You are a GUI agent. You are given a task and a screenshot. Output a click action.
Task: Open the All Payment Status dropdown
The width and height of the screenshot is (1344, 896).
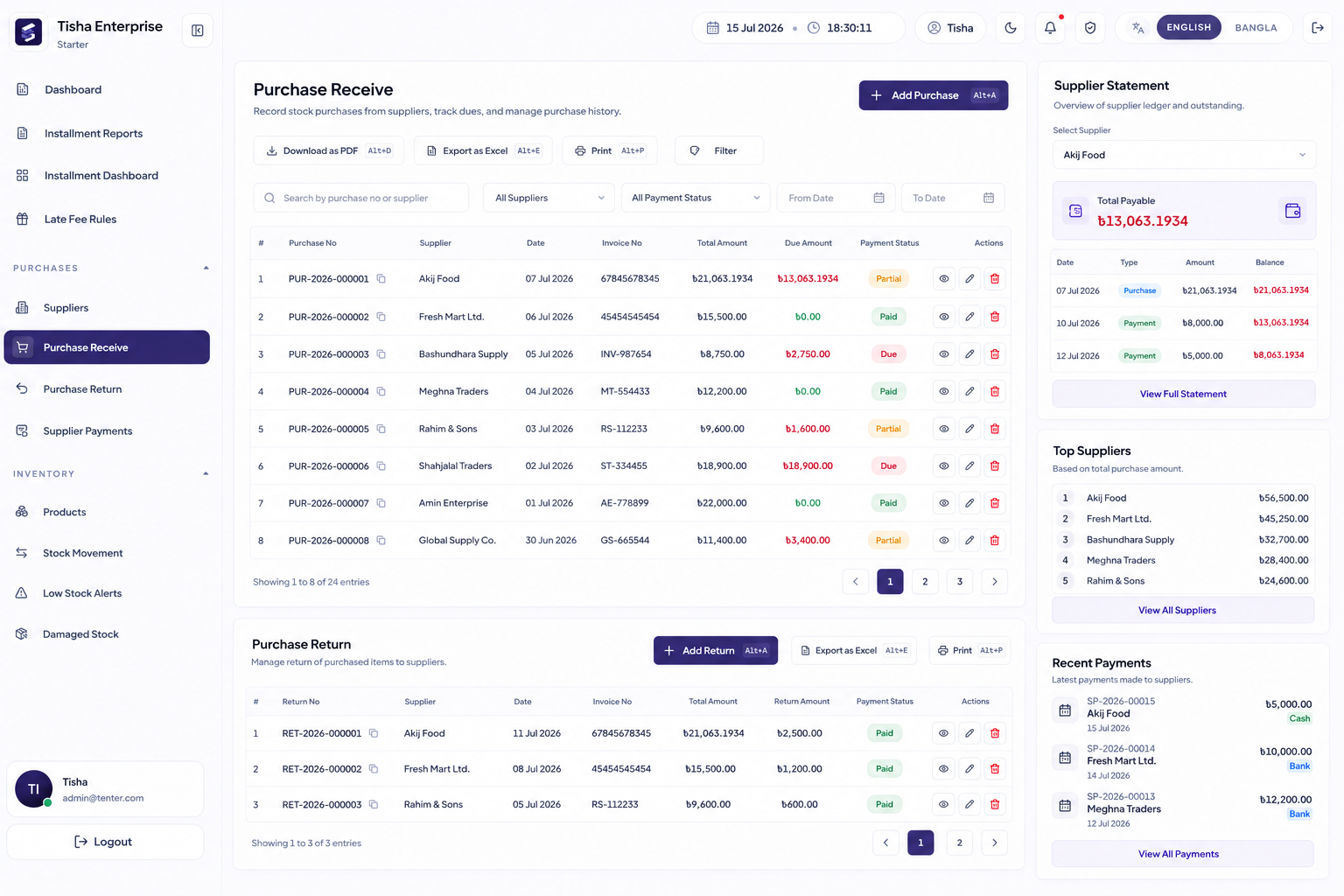pyautogui.click(x=696, y=198)
